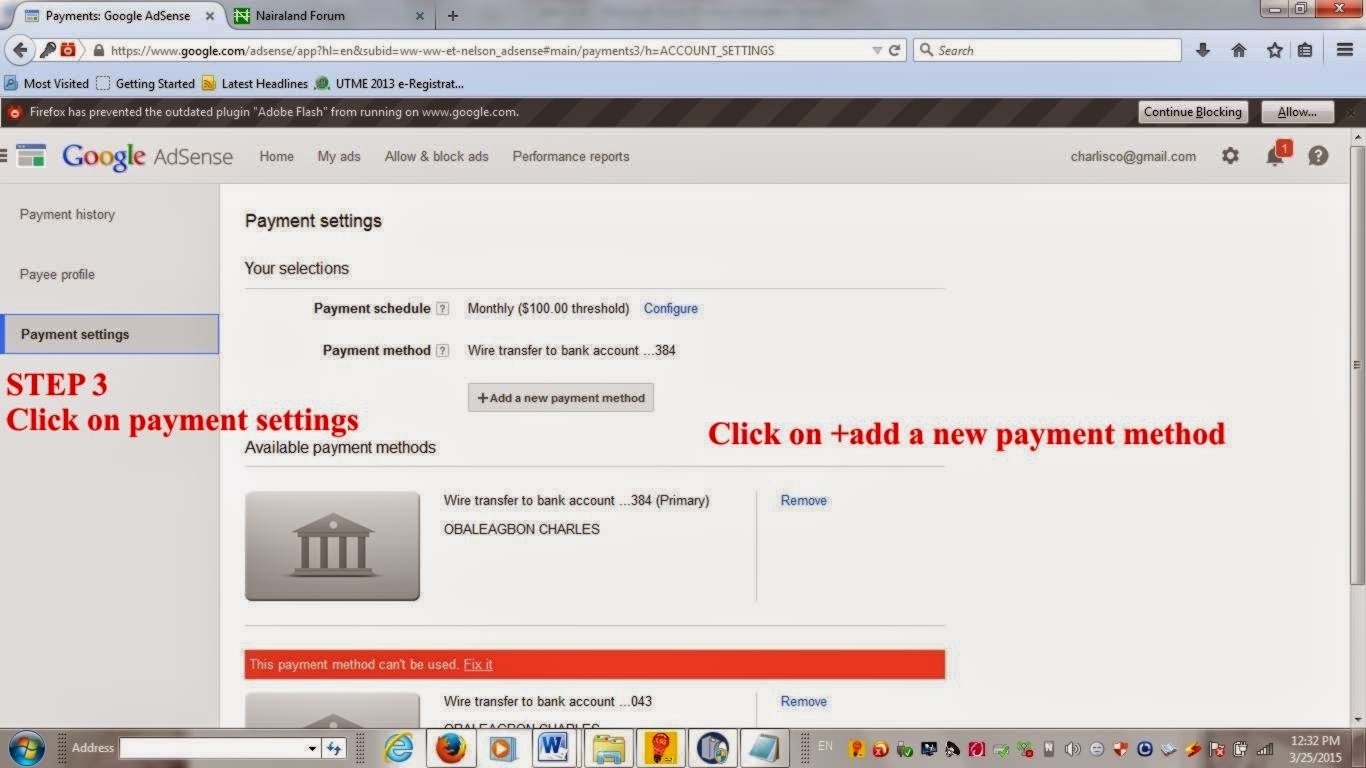The height and width of the screenshot is (768, 1366).
Task: Open help tooltip beside Payment schedule
Action: click(443, 309)
